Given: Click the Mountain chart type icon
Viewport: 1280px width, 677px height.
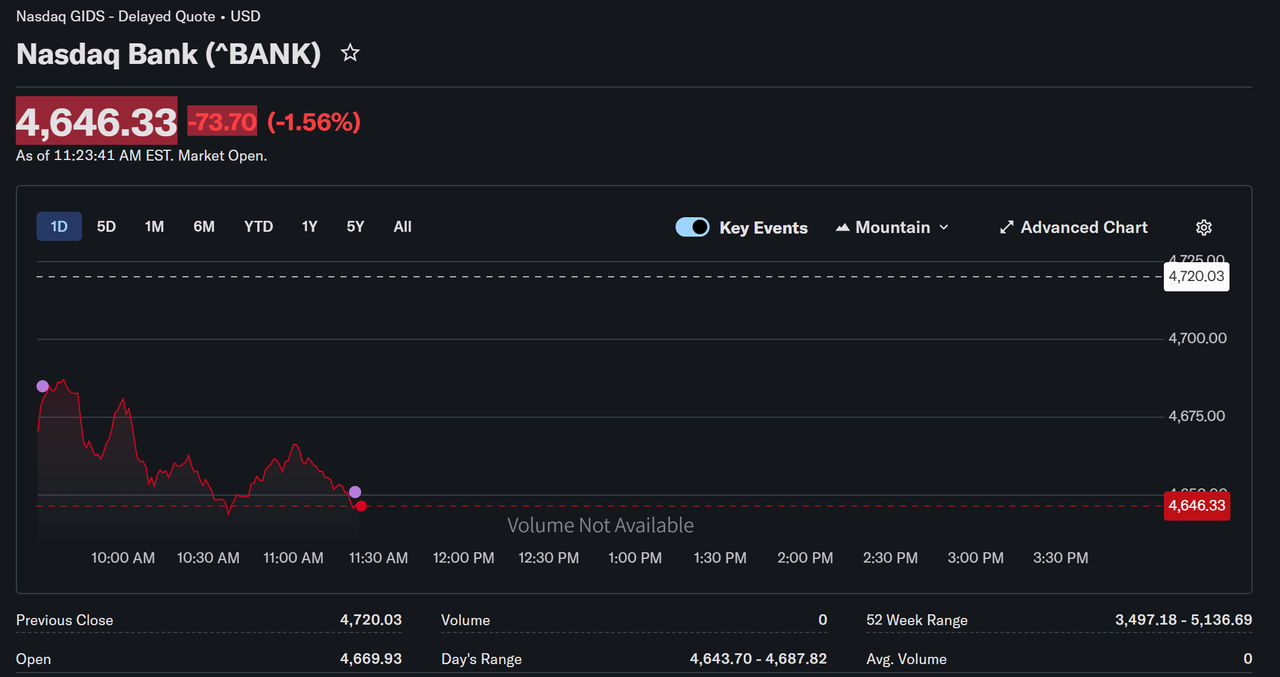Looking at the screenshot, I should (842, 228).
